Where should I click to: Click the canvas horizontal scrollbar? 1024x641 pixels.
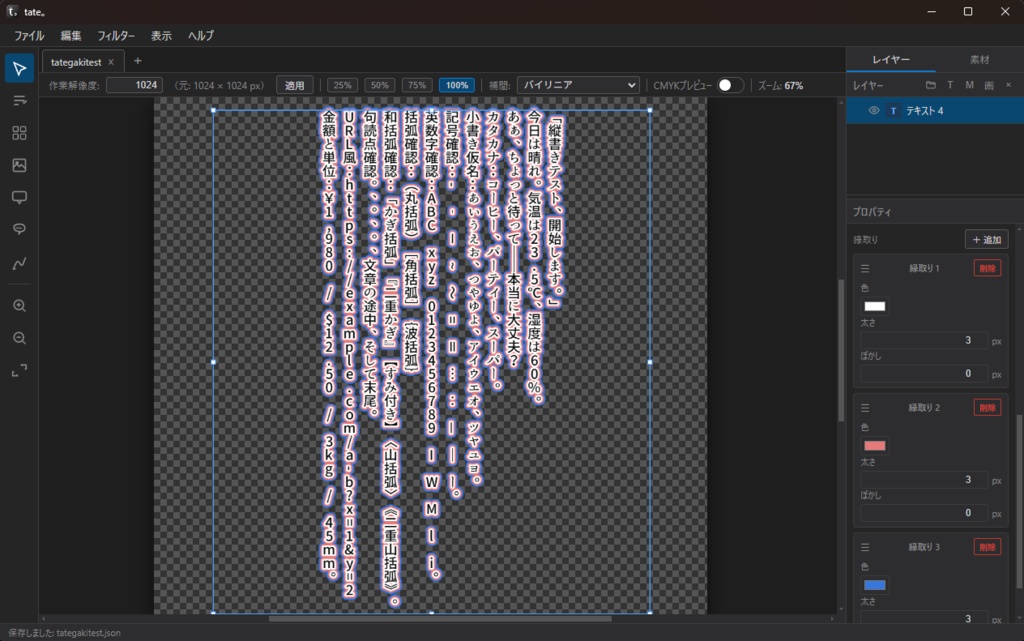[x=441, y=618]
